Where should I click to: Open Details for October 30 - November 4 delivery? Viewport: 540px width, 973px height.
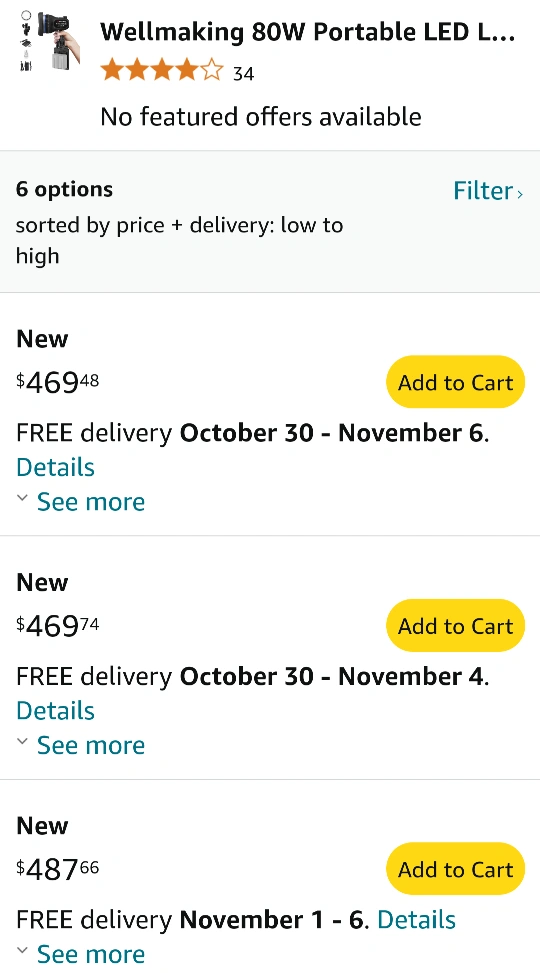(55, 711)
